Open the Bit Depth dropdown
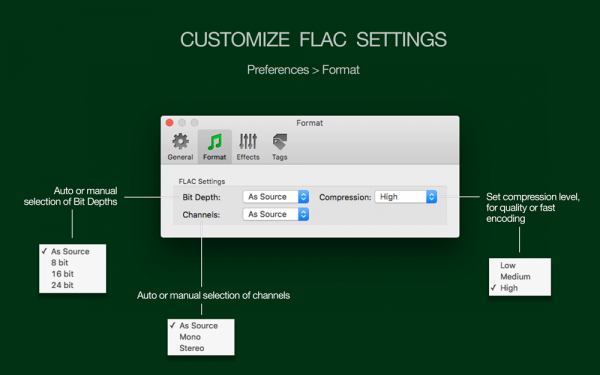 pyautogui.click(x=276, y=197)
